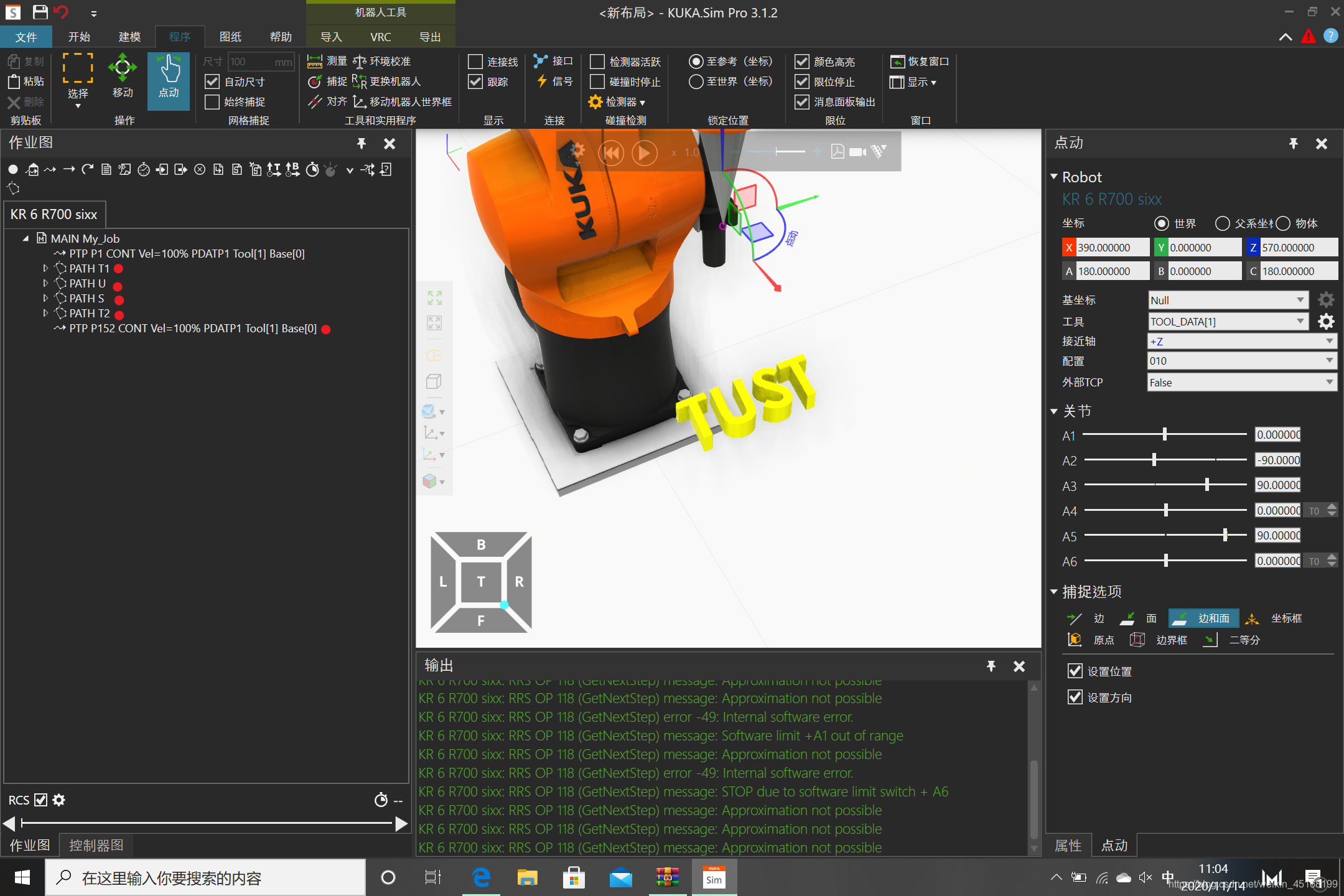This screenshot has width=1344, height=896.
Task: Click the Measure (测量) tool icon
Action: (315, 61)
